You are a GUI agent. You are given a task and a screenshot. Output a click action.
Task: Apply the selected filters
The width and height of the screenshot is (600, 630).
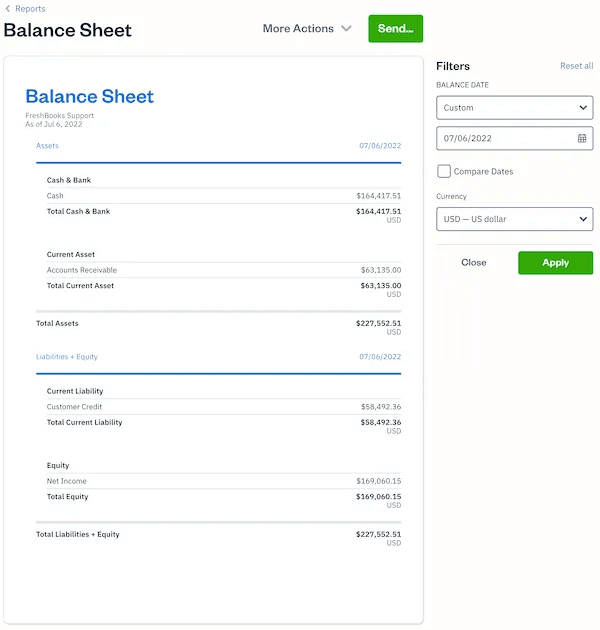click(x=555, y=263)
